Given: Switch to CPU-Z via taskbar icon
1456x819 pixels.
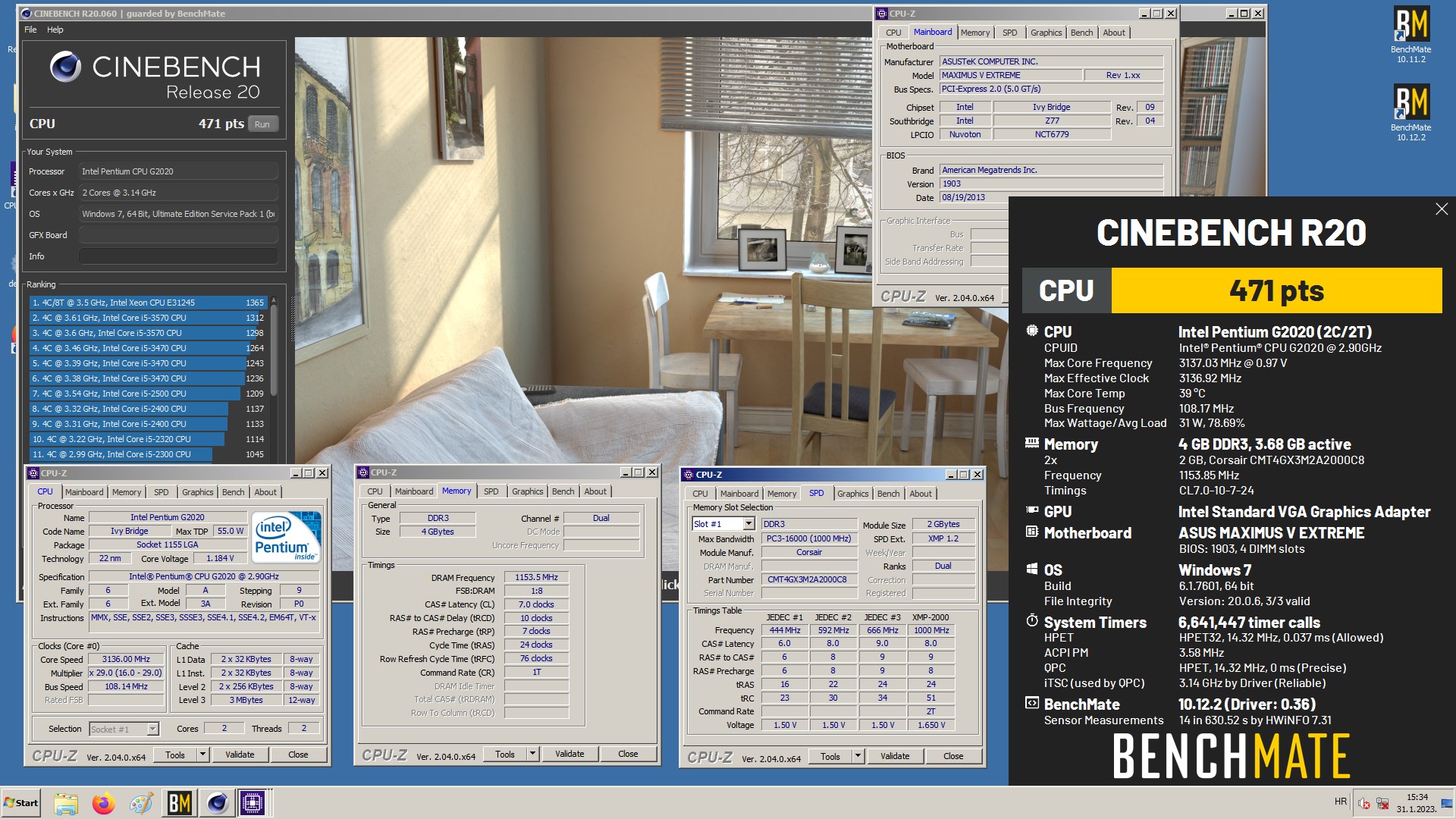Looking at the screenshot, I should pos(253,803).
